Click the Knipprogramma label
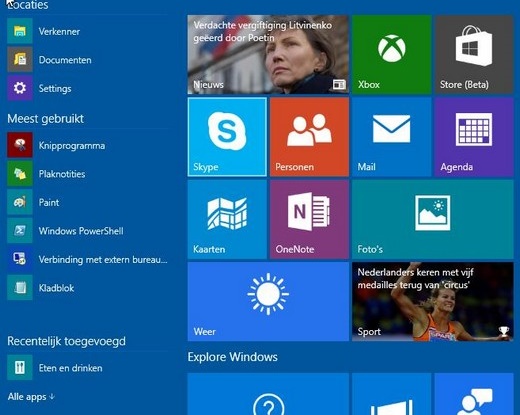 [72, 146]
